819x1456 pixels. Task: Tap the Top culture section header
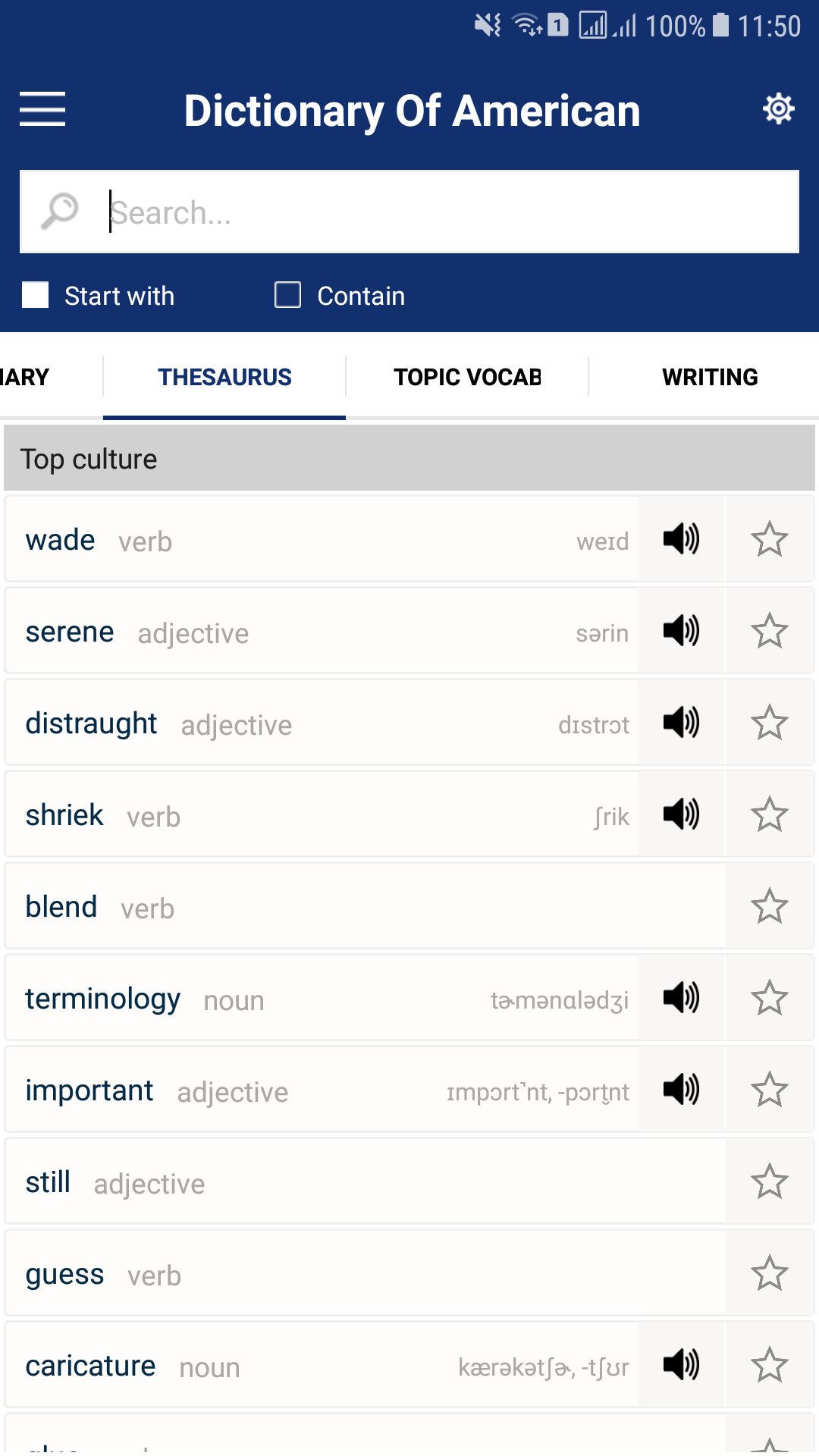coord(409,459)
